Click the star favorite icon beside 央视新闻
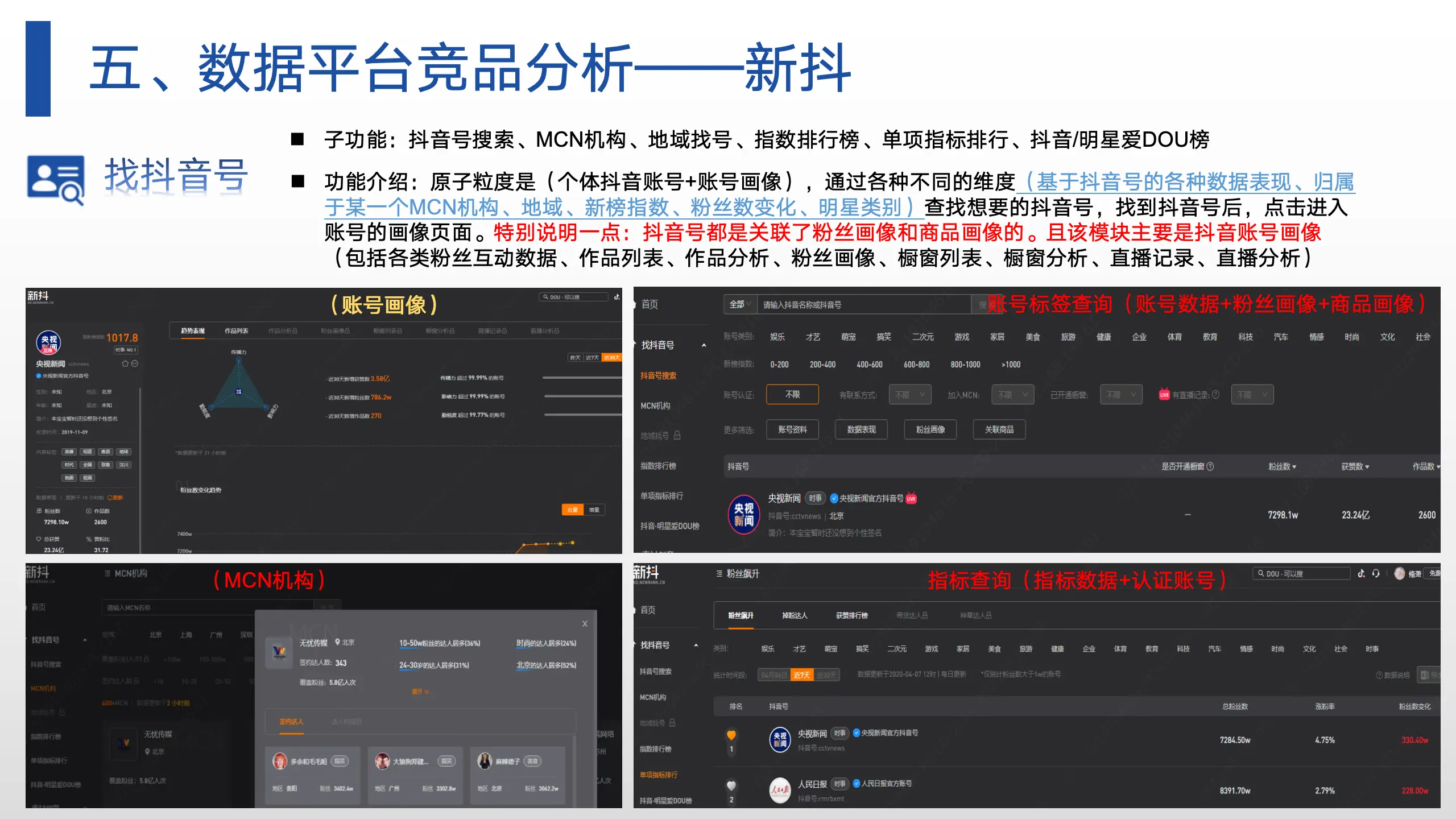The width and height of the screenshot is (1456, 819). [125, 363]
